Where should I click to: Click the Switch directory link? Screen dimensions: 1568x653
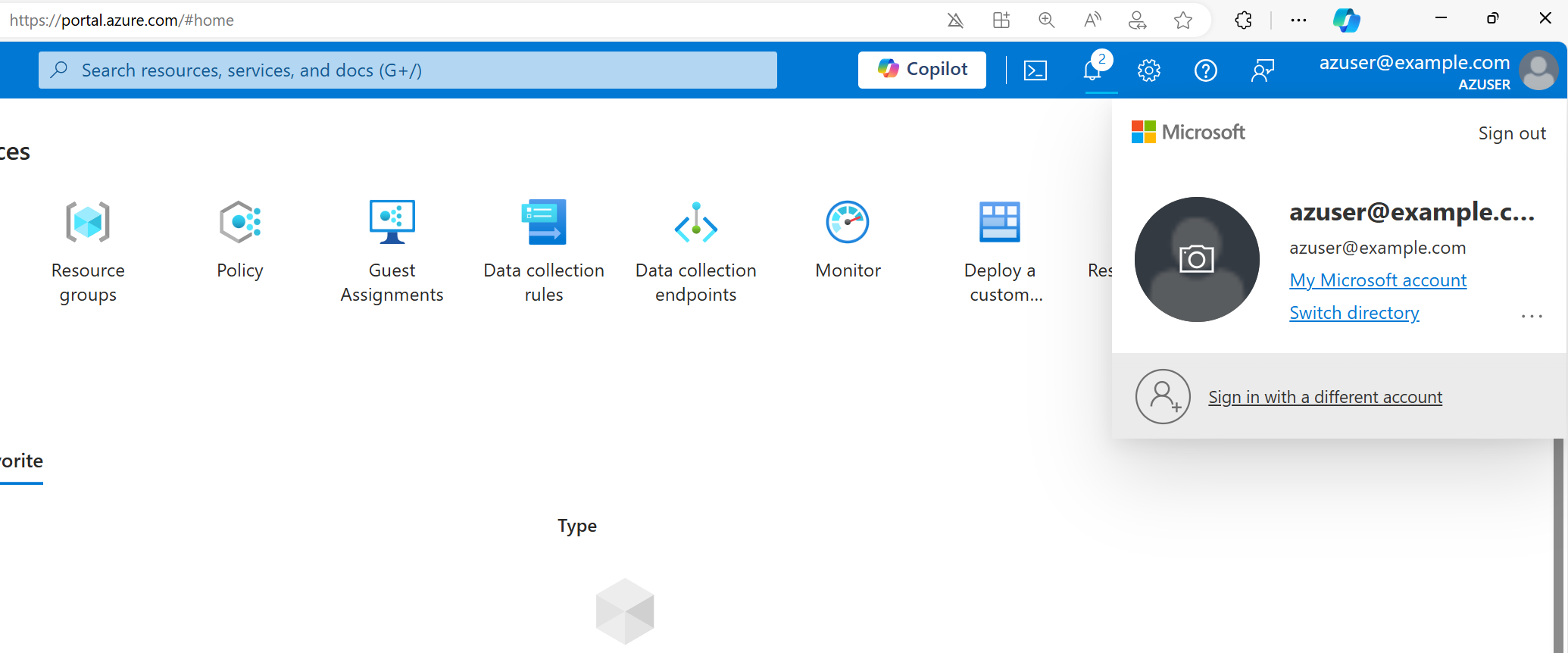point(1354,313)
